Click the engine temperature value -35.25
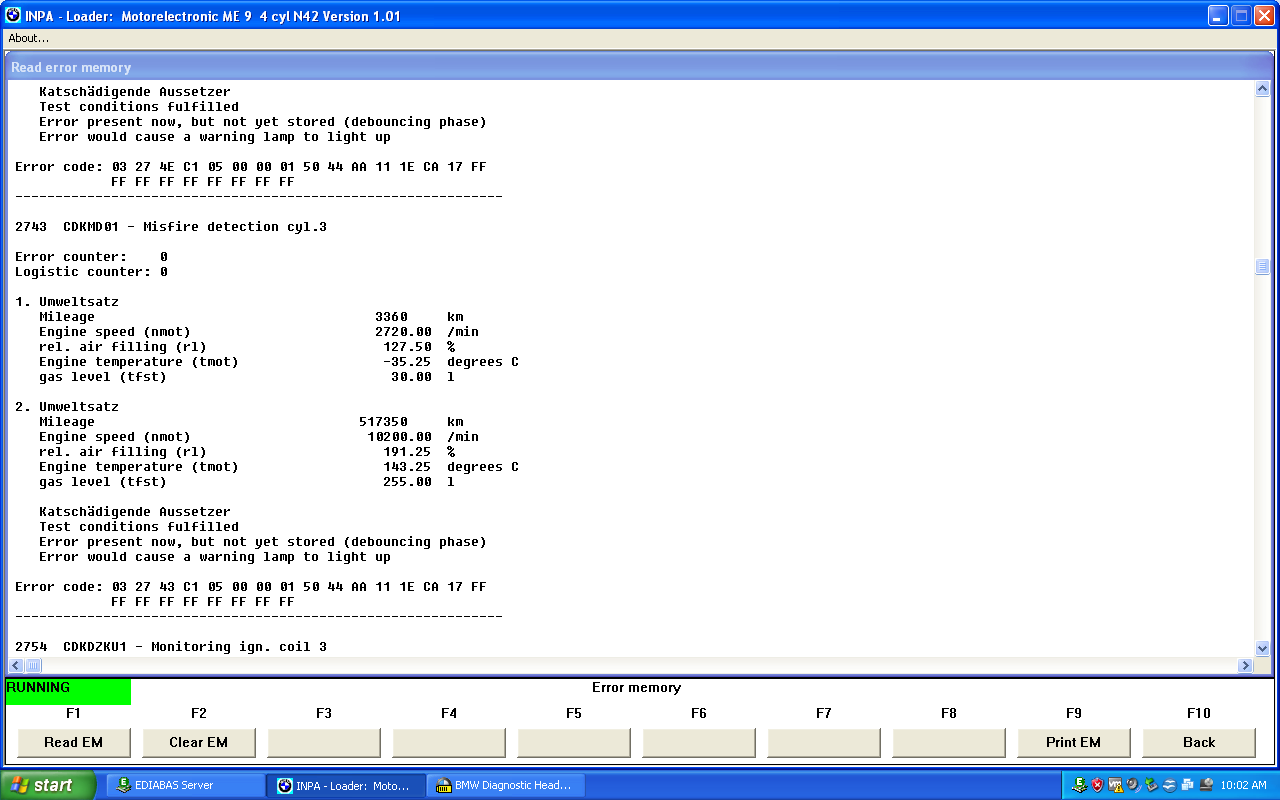1280x800 pixels. click(x=407, y=362)
